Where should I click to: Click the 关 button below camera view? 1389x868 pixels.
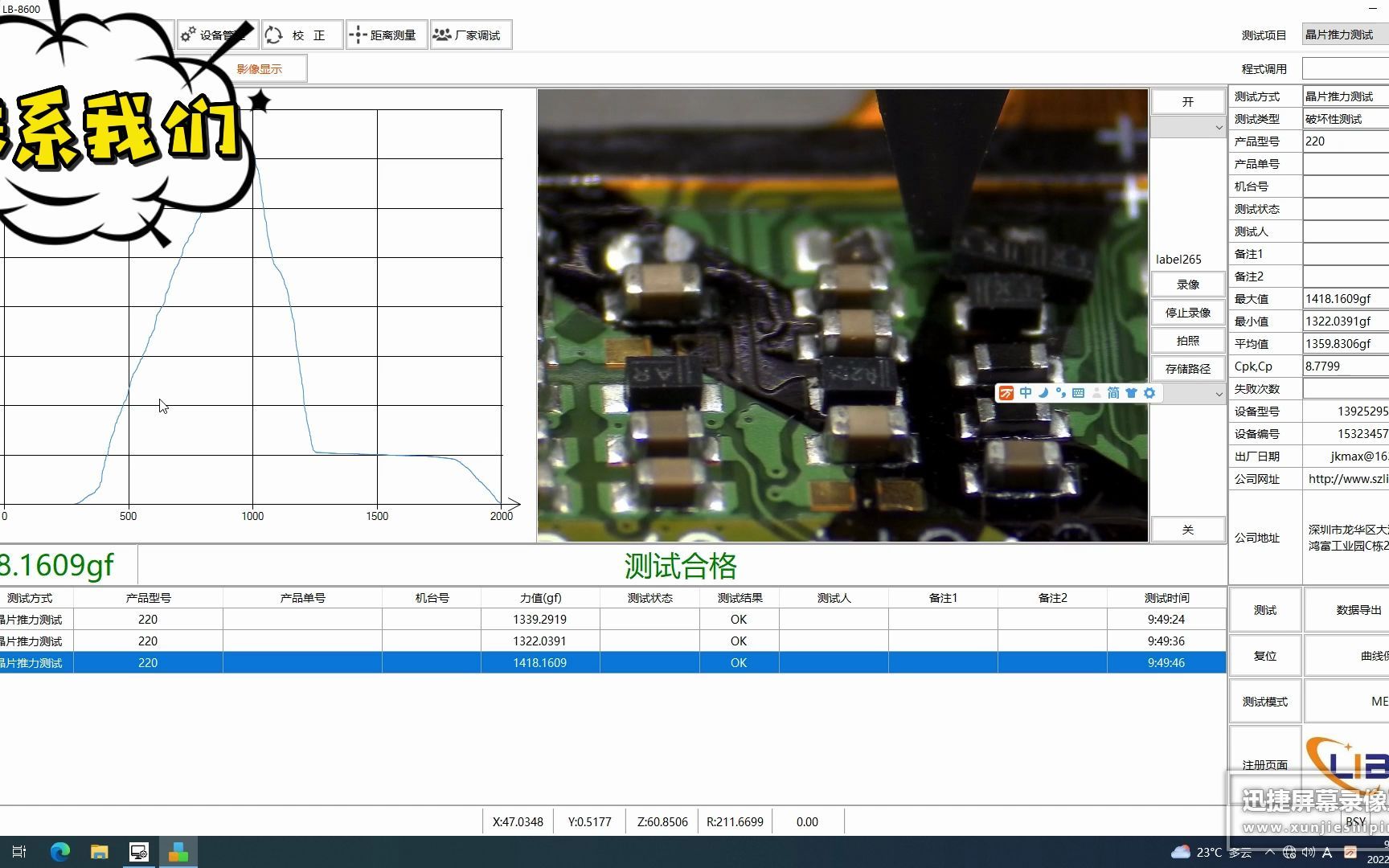(x=1188, y=530)
